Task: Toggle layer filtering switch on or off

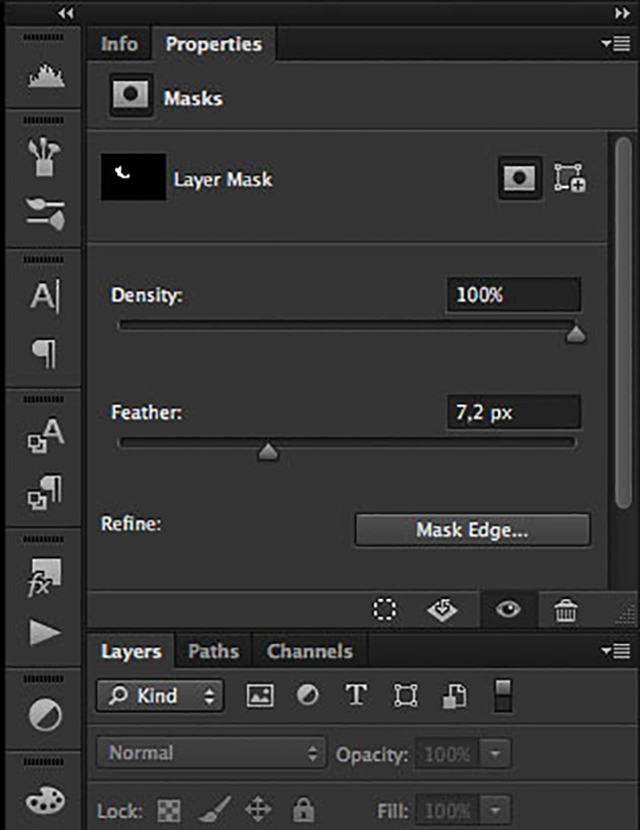Action: click(x=503, y=696)
